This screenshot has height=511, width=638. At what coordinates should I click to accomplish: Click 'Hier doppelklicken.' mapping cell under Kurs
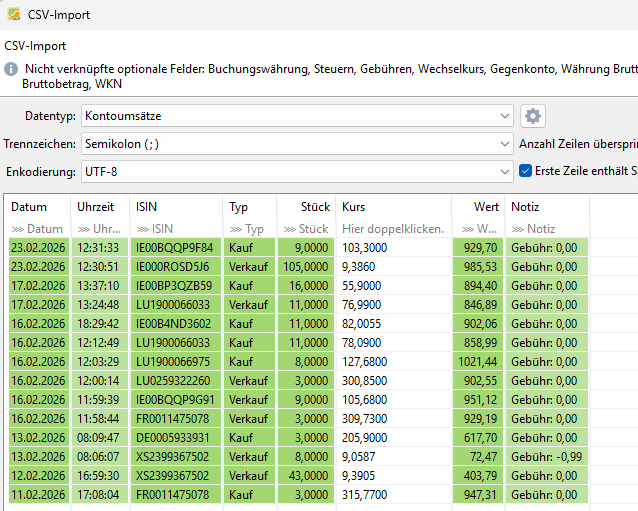[x=392, y=229]
